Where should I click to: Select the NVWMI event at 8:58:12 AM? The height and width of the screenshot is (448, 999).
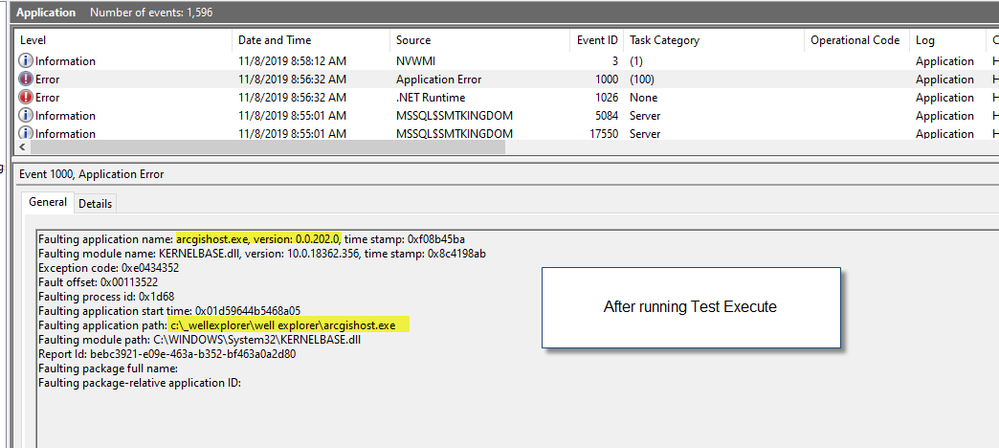tap(292, 61)
